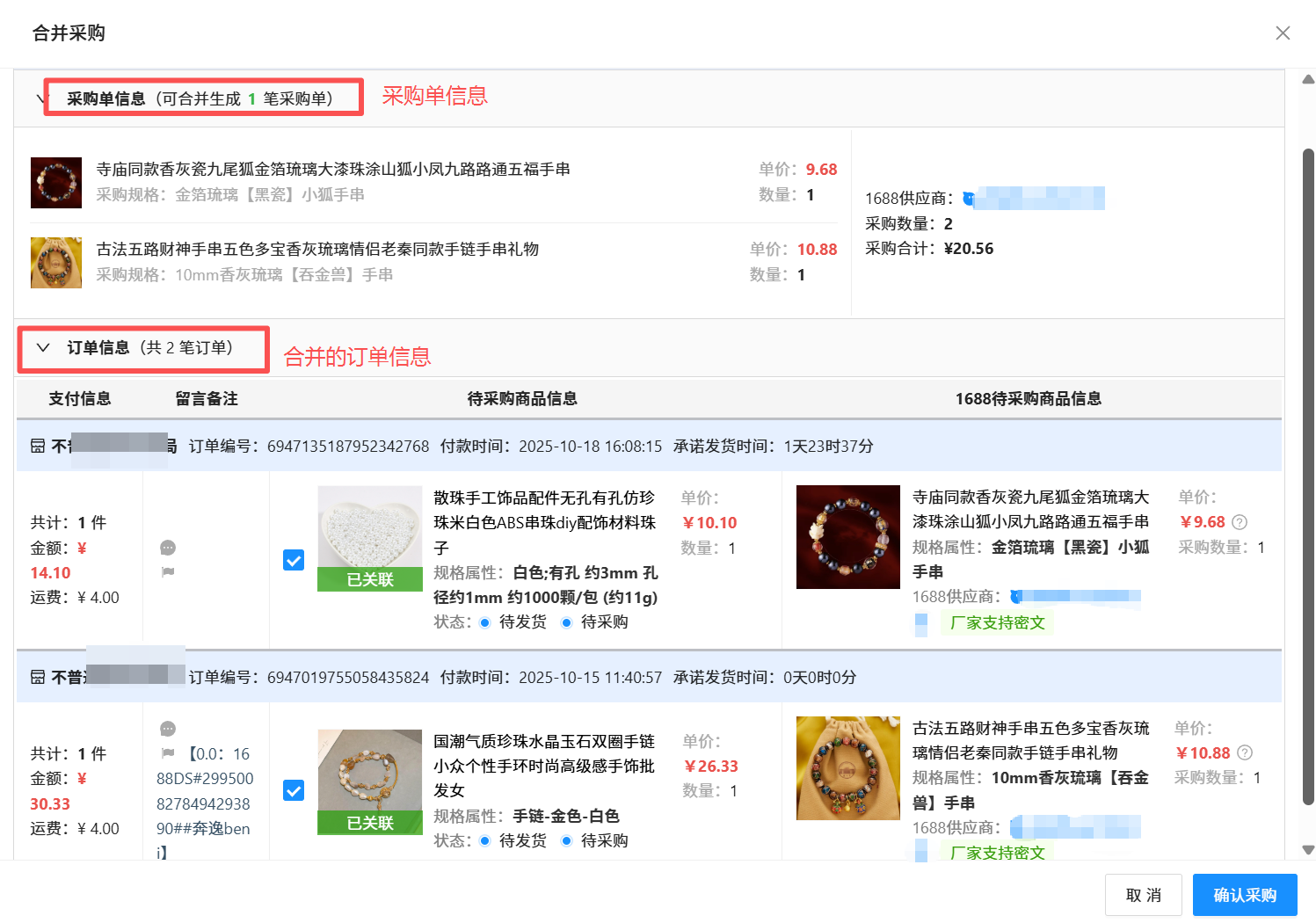Click the 取消 button
This screenshot has height=923, width=1316.
pyautogui.click(x=1143, y=895)
